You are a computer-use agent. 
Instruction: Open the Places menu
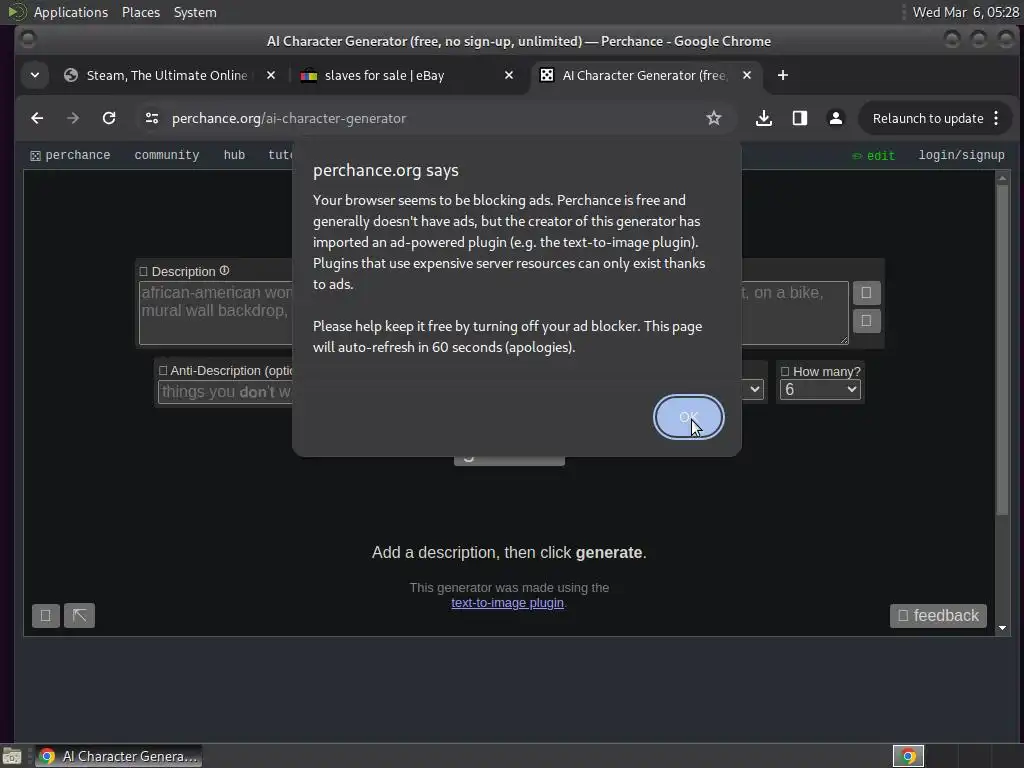[140, 12]
